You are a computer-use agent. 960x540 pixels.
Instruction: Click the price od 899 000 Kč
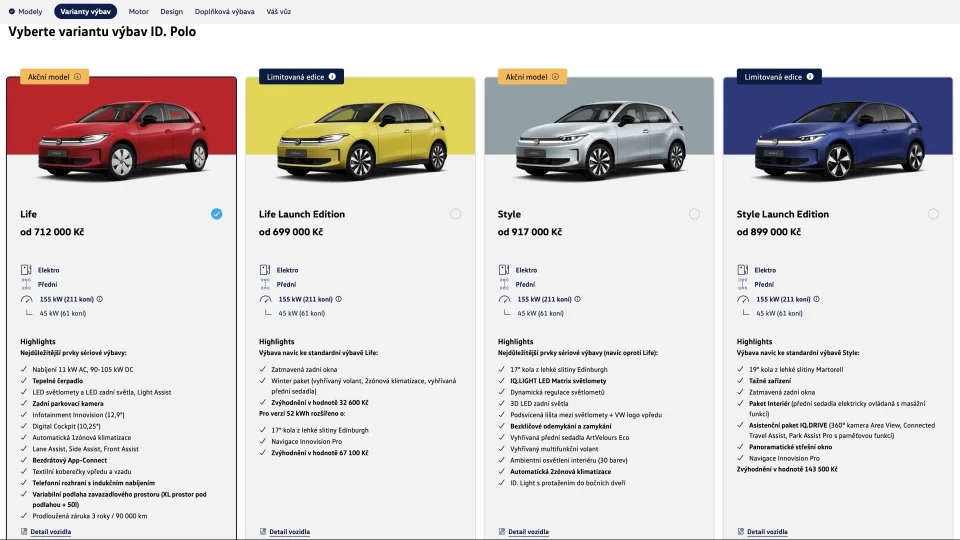coord(768,232)
